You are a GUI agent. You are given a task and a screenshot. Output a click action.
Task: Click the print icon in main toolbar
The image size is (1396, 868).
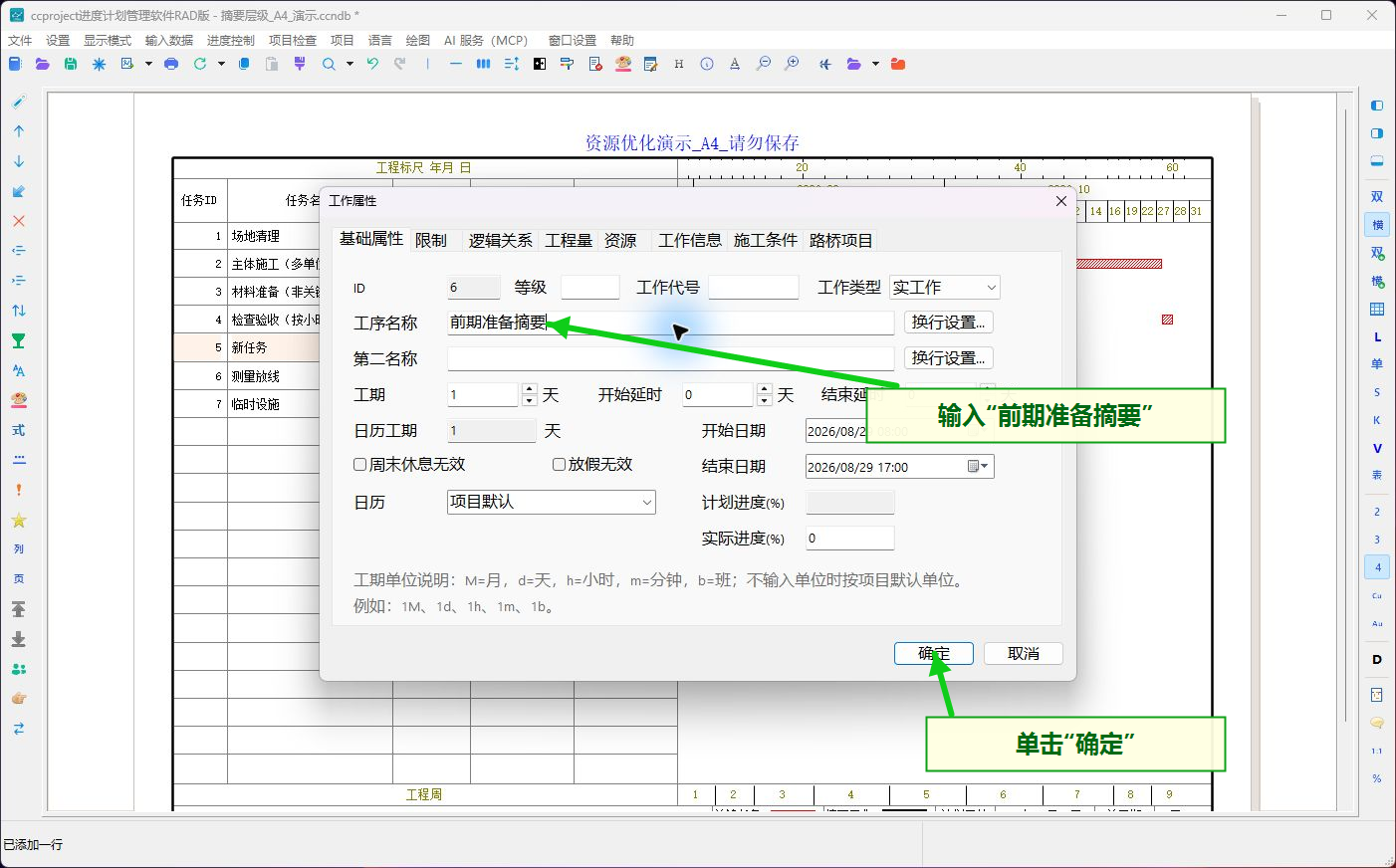coord(171,64)
